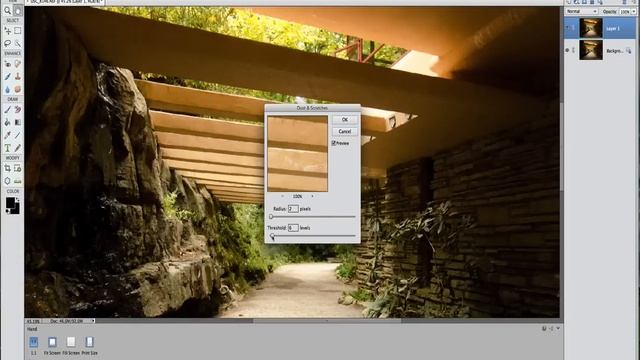Select the Blur tool
640x360 pixels.
click(x=7, y=89)
